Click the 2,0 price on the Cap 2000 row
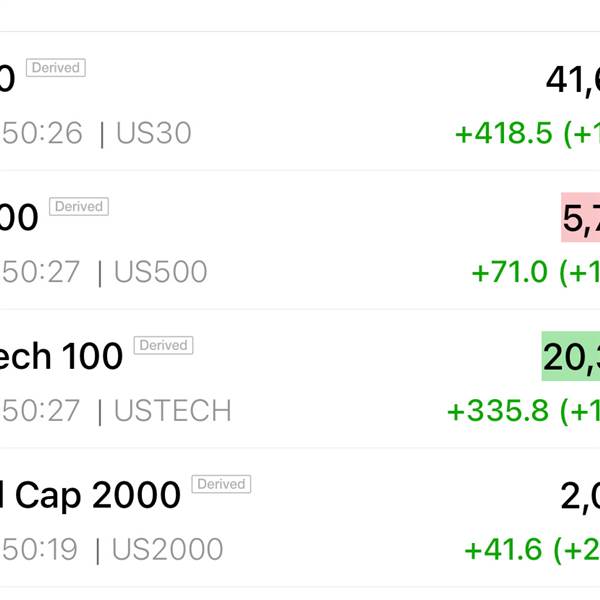Viewport: 600px width, 600px height. (580, 496)
